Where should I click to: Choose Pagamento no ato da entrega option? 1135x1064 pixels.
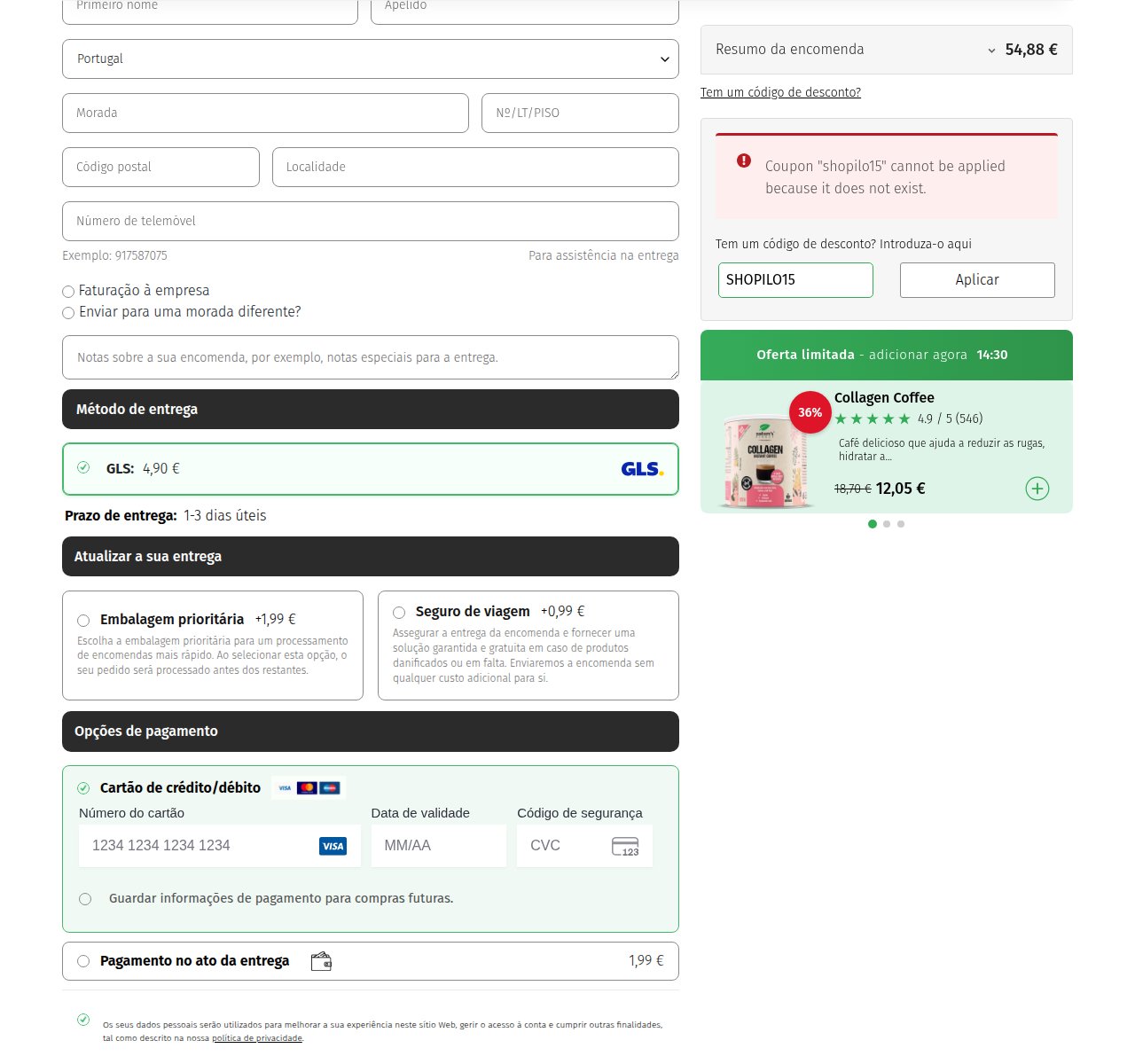(83, 961)
